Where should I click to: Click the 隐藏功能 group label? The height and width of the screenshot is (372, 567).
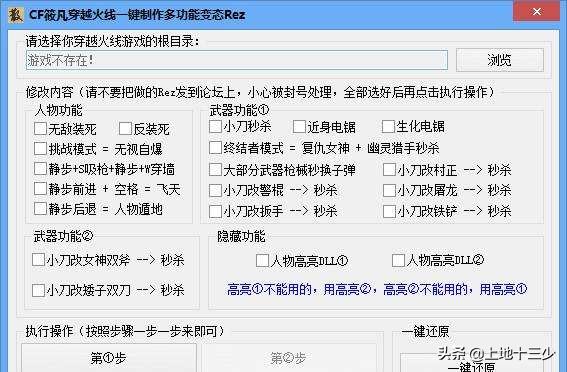tap(241, 236)
